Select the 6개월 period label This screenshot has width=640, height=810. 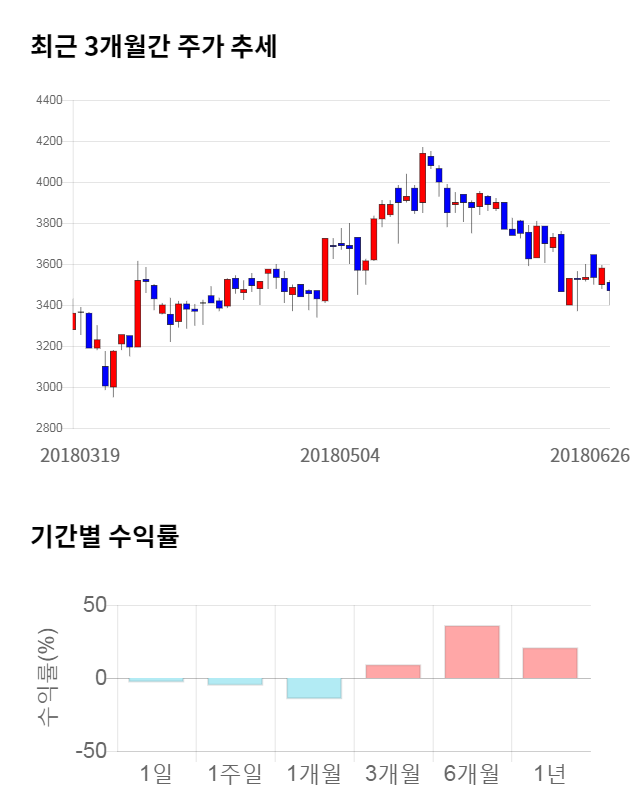[x=471, y=773]
